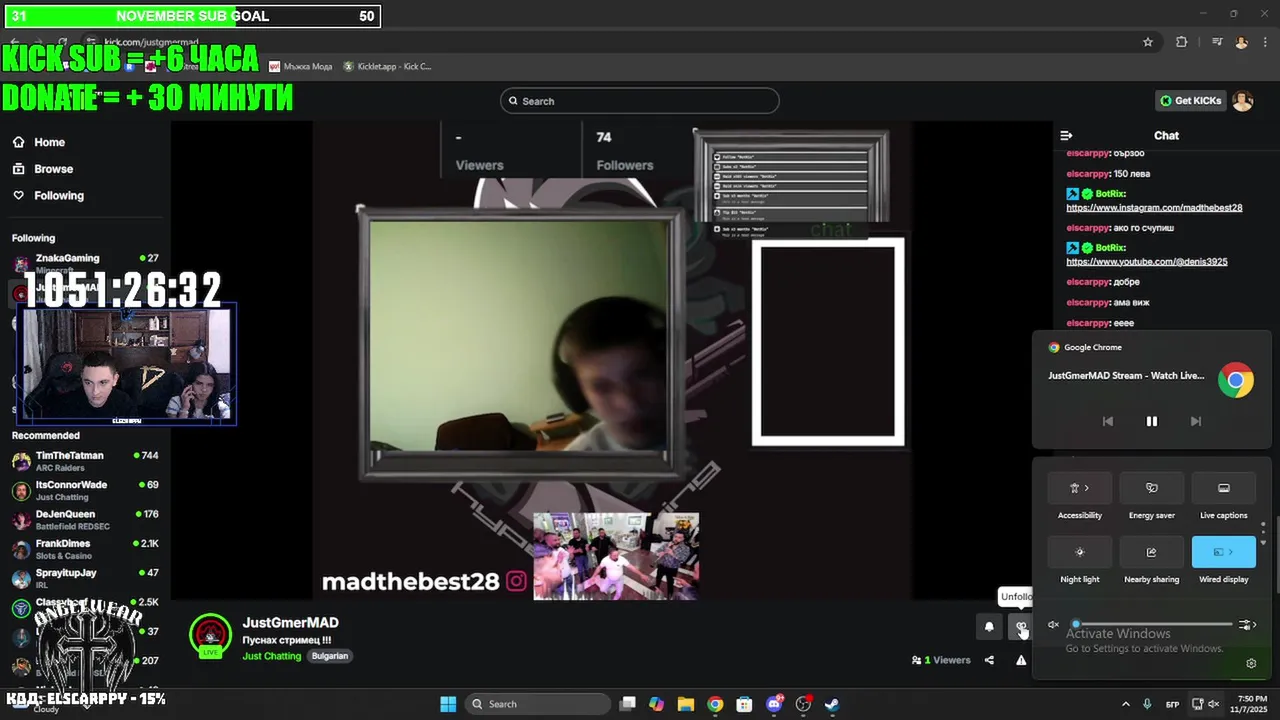Open Chrome media control icon
The width and height of the screenshot is (1280, 720).
1216,42
